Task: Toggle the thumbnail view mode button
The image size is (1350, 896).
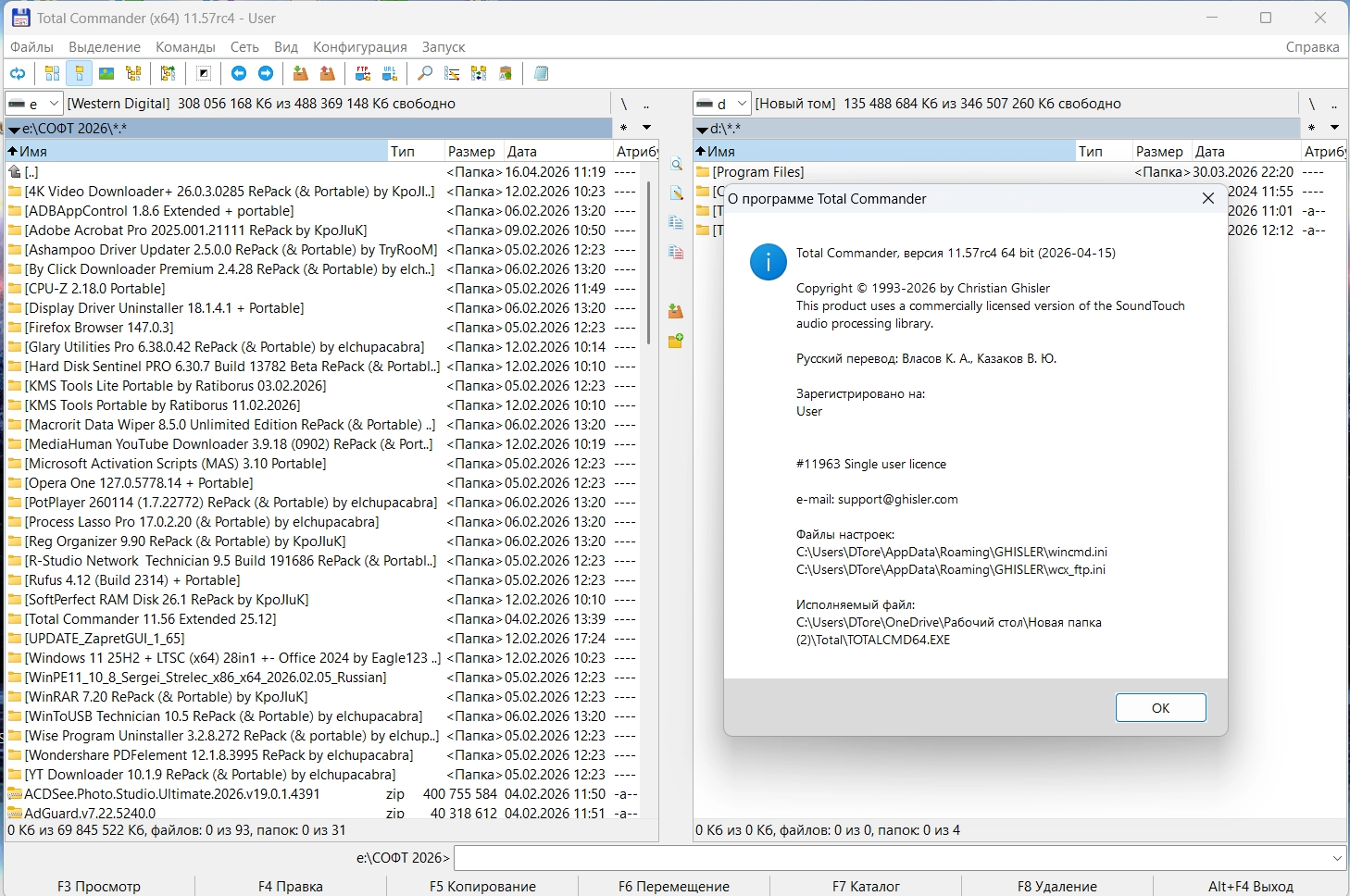Action: tap(106, 74)
